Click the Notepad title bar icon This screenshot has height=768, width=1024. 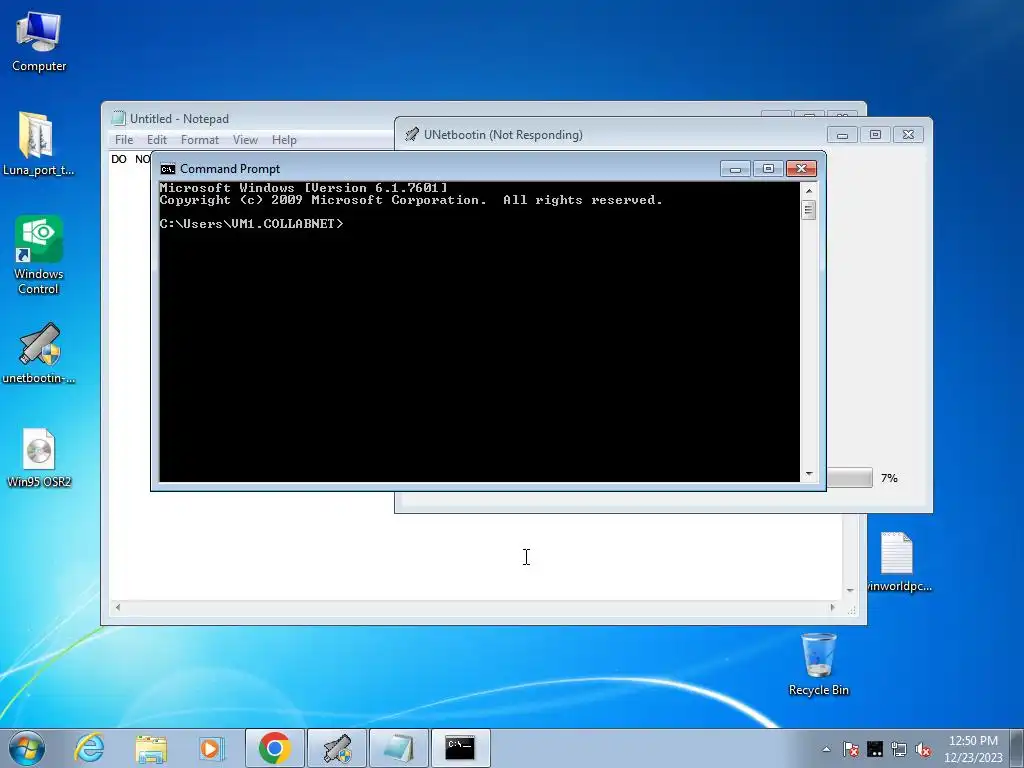118,118
